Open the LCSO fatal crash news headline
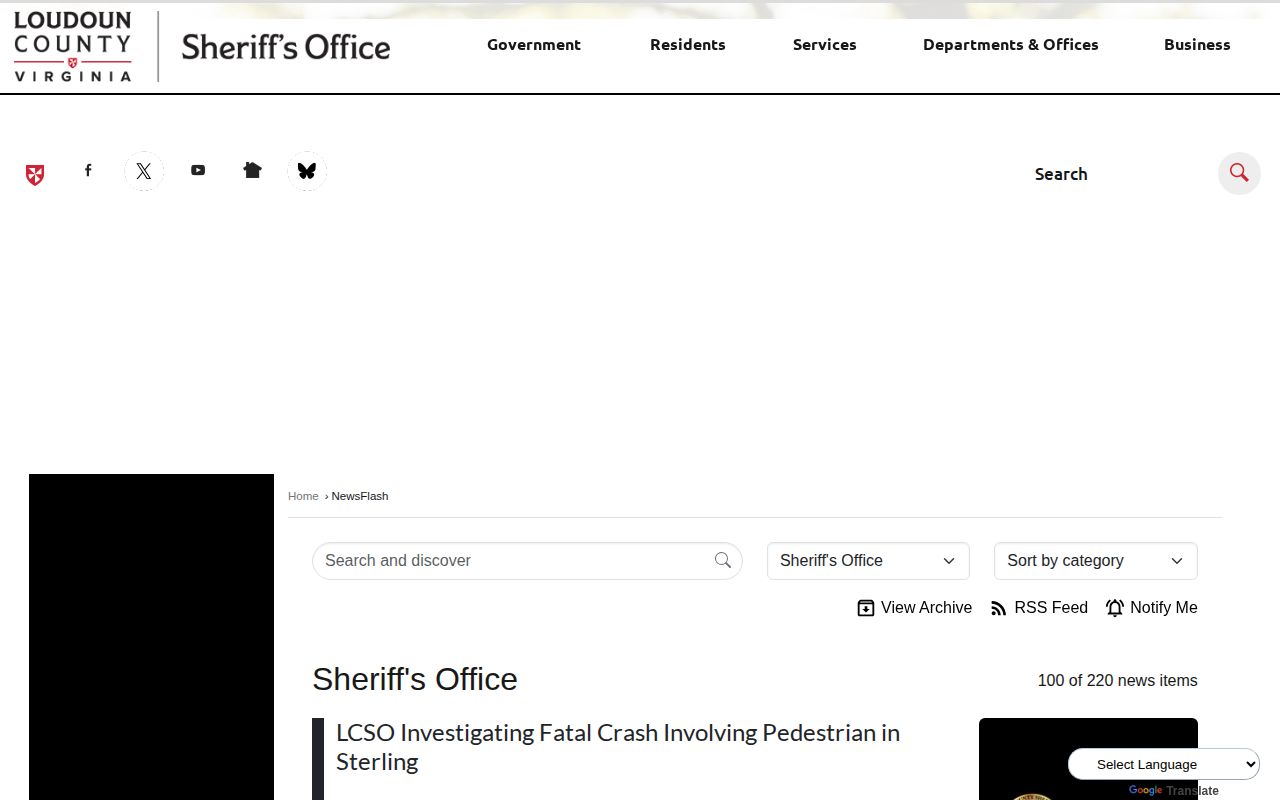Image resolution: width=1280 pixels, height=800 pixels. (618, 747)
